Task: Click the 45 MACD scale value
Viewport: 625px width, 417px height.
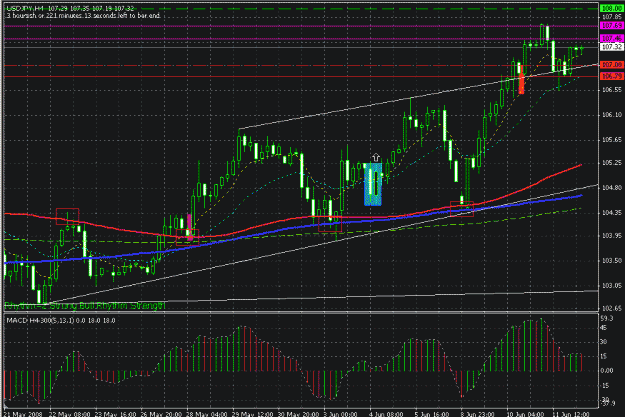Action: click(604, 328)
